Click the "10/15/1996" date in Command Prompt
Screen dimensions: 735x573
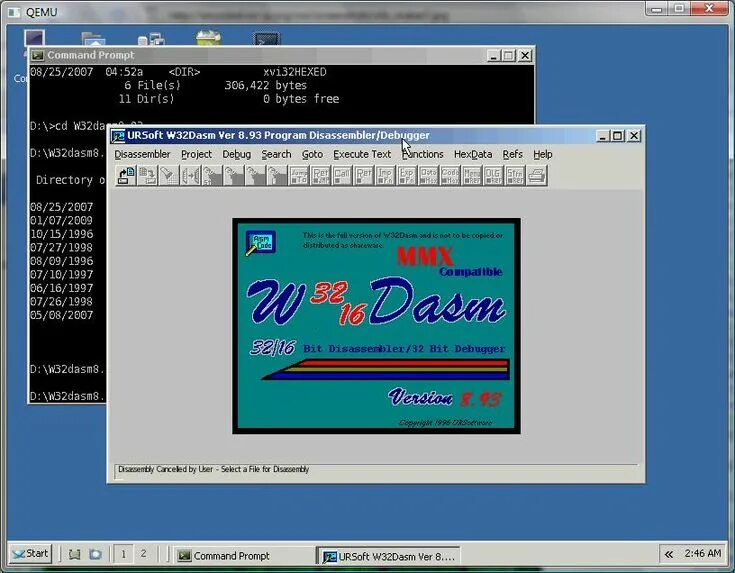click(x=61, y=234)
